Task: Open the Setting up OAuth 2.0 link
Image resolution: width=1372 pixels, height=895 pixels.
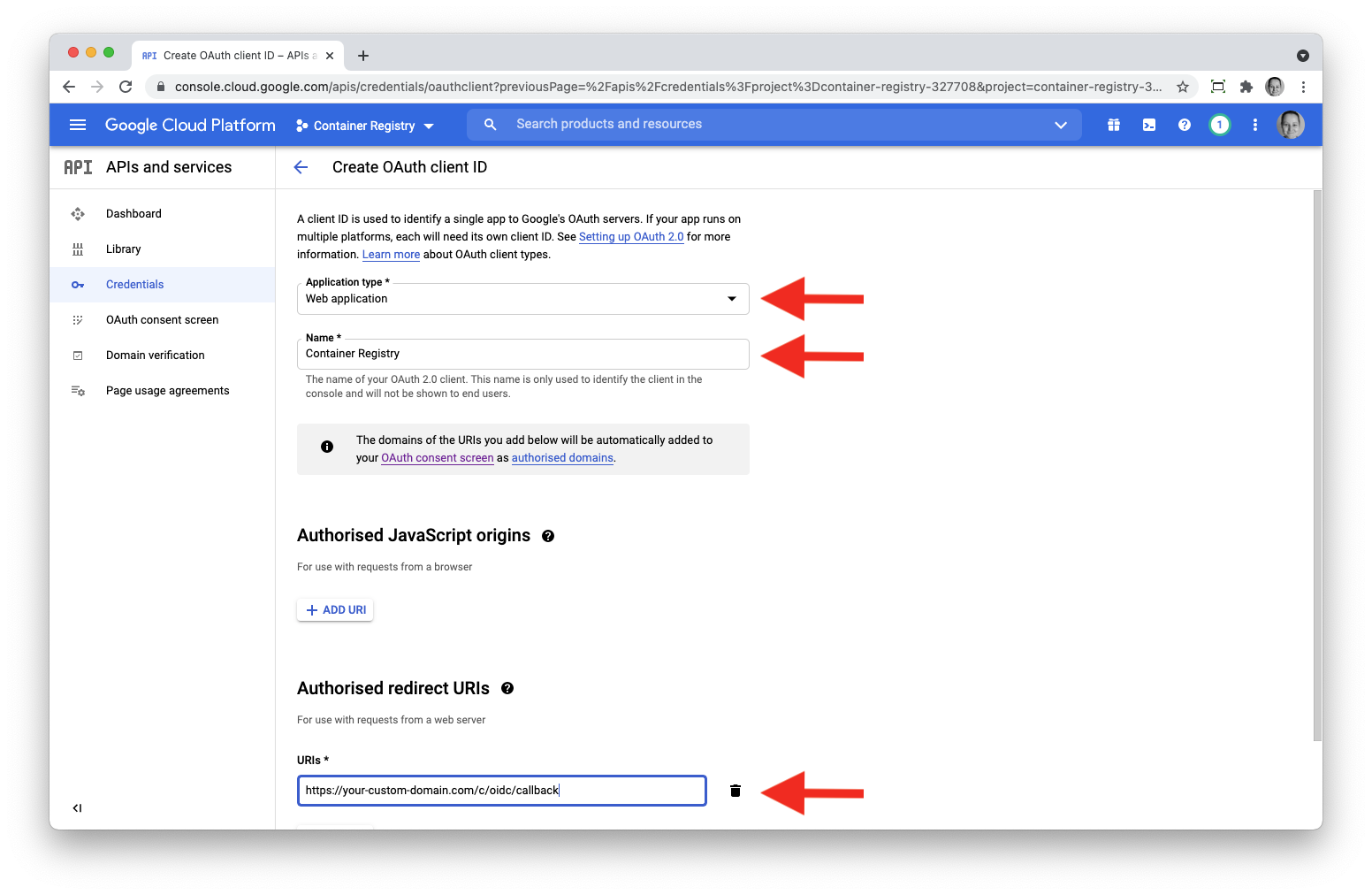Action: click(631, 237)
